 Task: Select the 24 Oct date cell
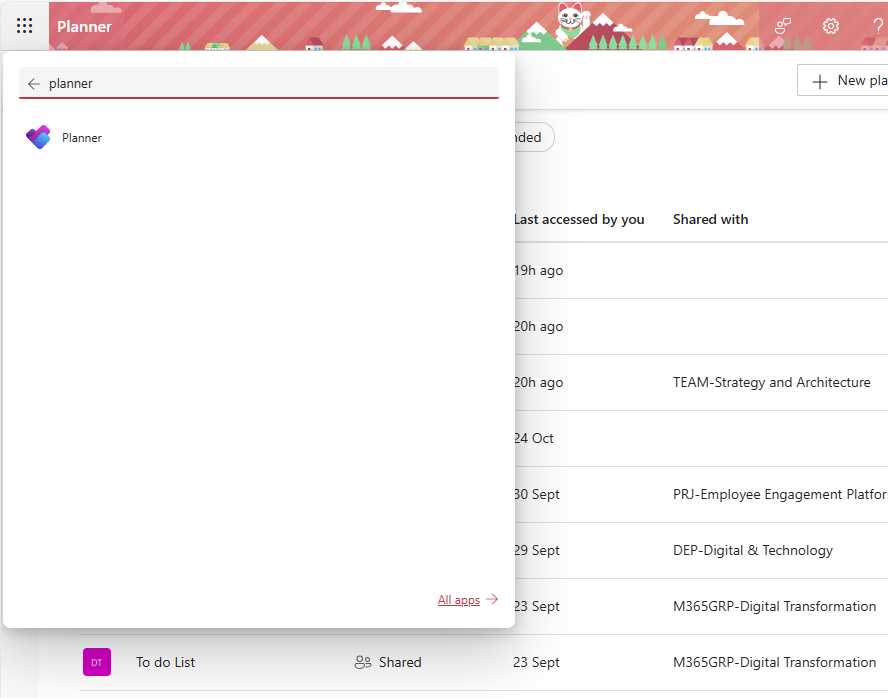point(533,438)
